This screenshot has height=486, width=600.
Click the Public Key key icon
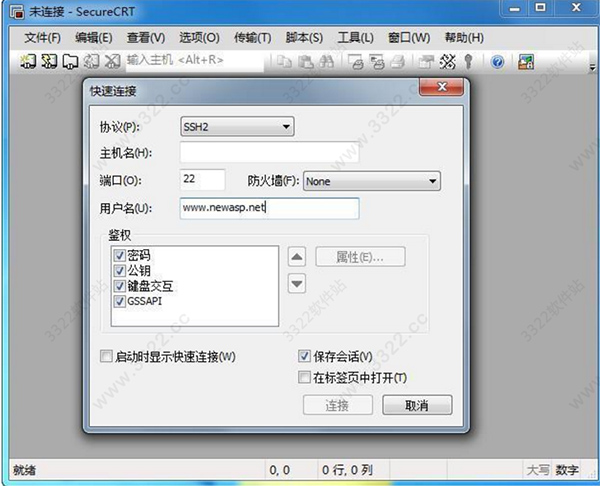pos(468,62)
